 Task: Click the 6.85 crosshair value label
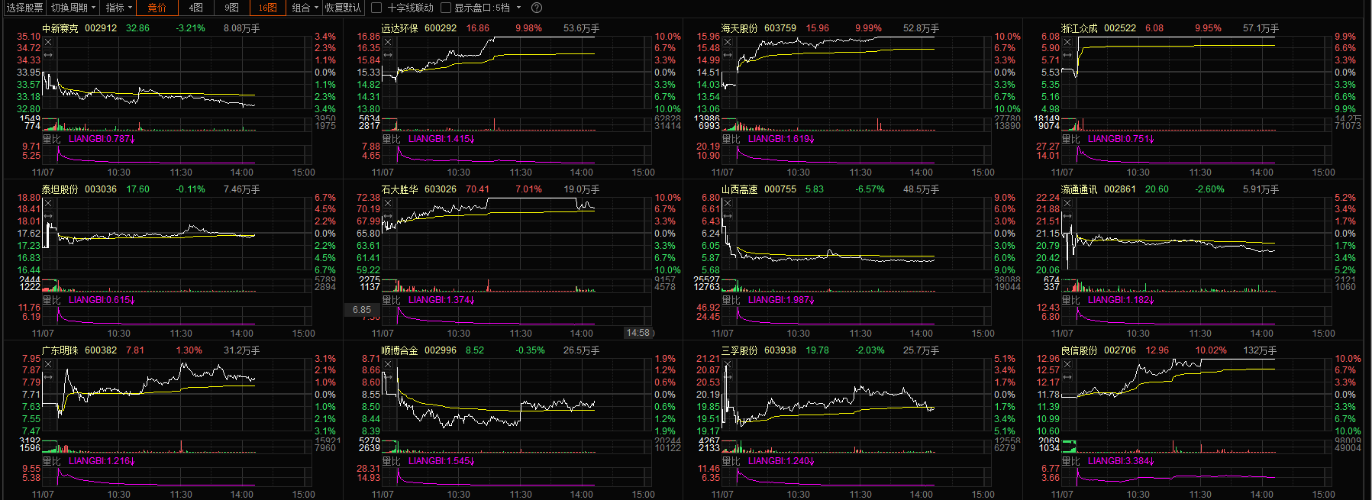[x=362, y=310]
